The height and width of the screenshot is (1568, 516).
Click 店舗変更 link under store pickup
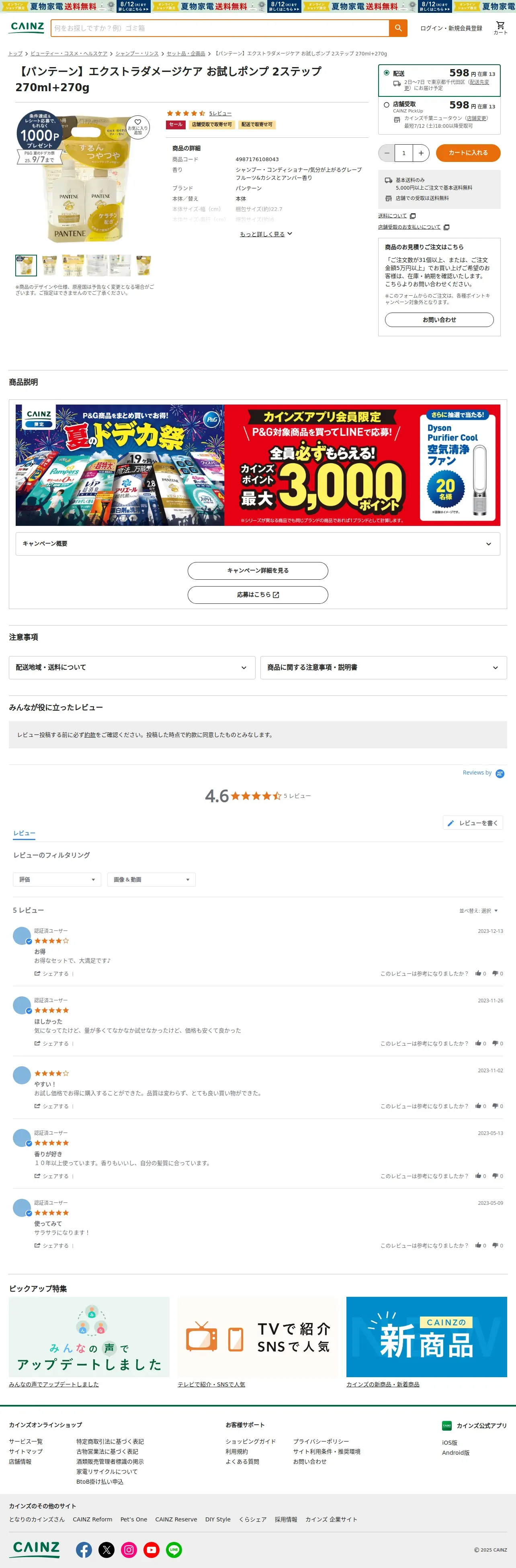476,118
